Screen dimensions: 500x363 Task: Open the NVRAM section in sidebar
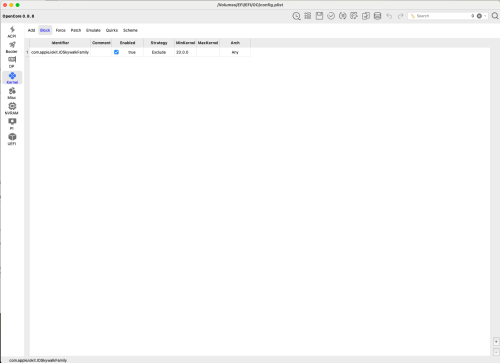(x=12, y=109)
